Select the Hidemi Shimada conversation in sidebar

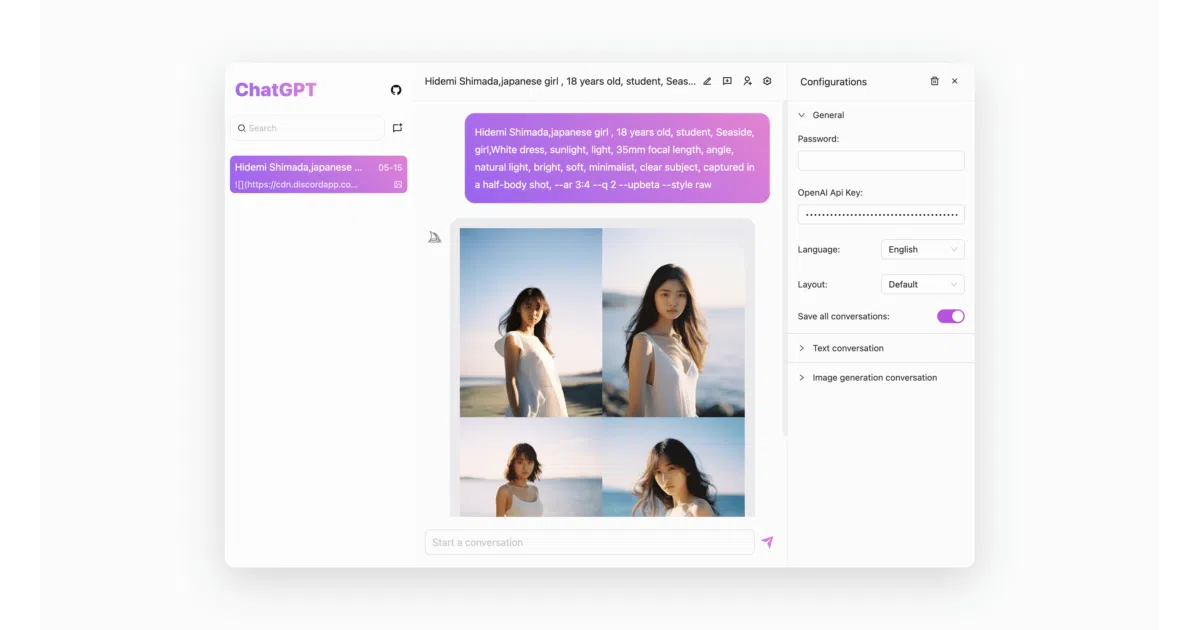click(318, 174)
